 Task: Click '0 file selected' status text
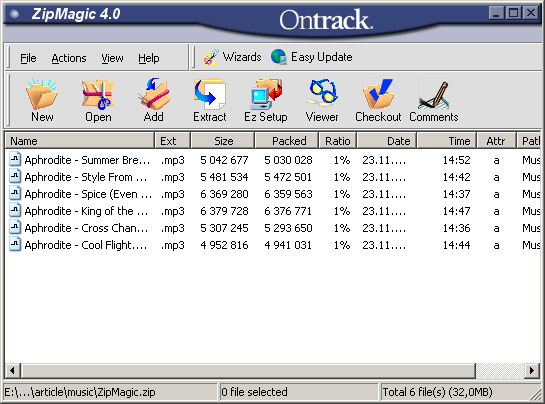point(254,392)
